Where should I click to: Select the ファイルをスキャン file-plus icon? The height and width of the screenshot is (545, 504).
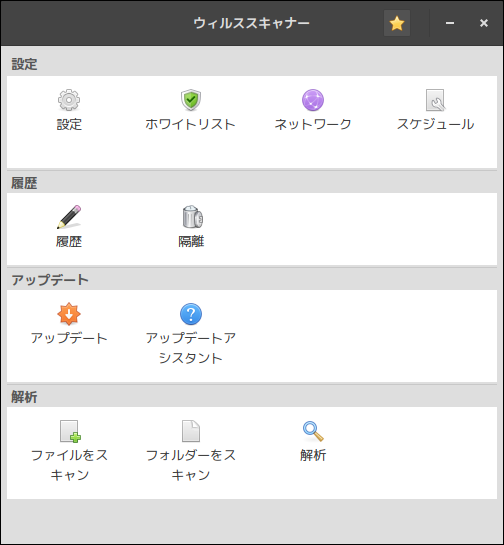(x=70, y=431)
